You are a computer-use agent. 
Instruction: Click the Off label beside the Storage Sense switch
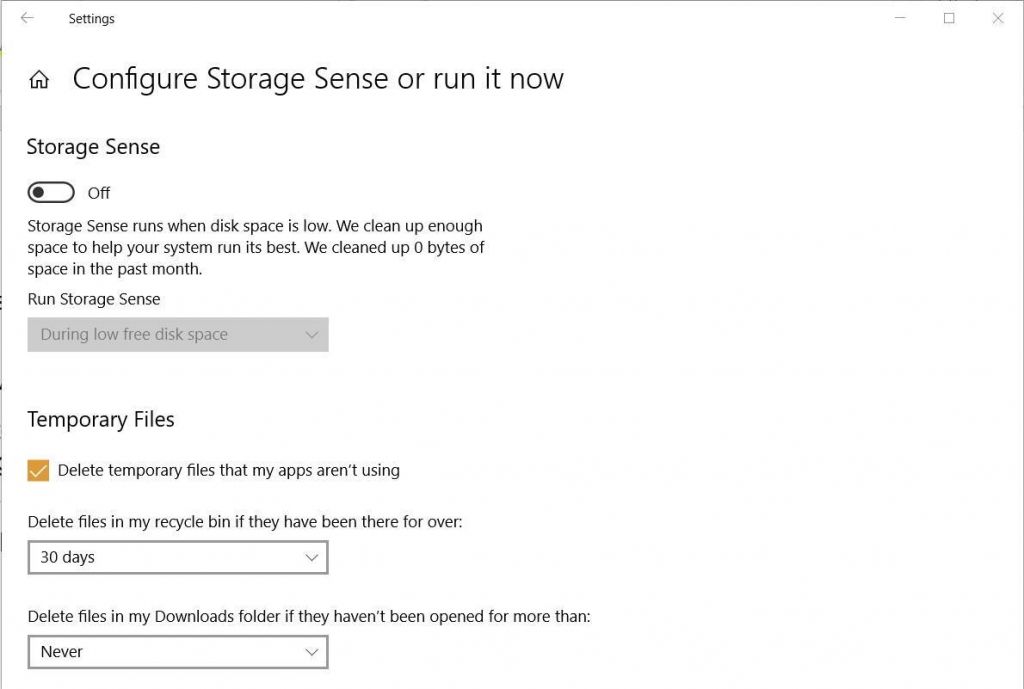(98, 192)
